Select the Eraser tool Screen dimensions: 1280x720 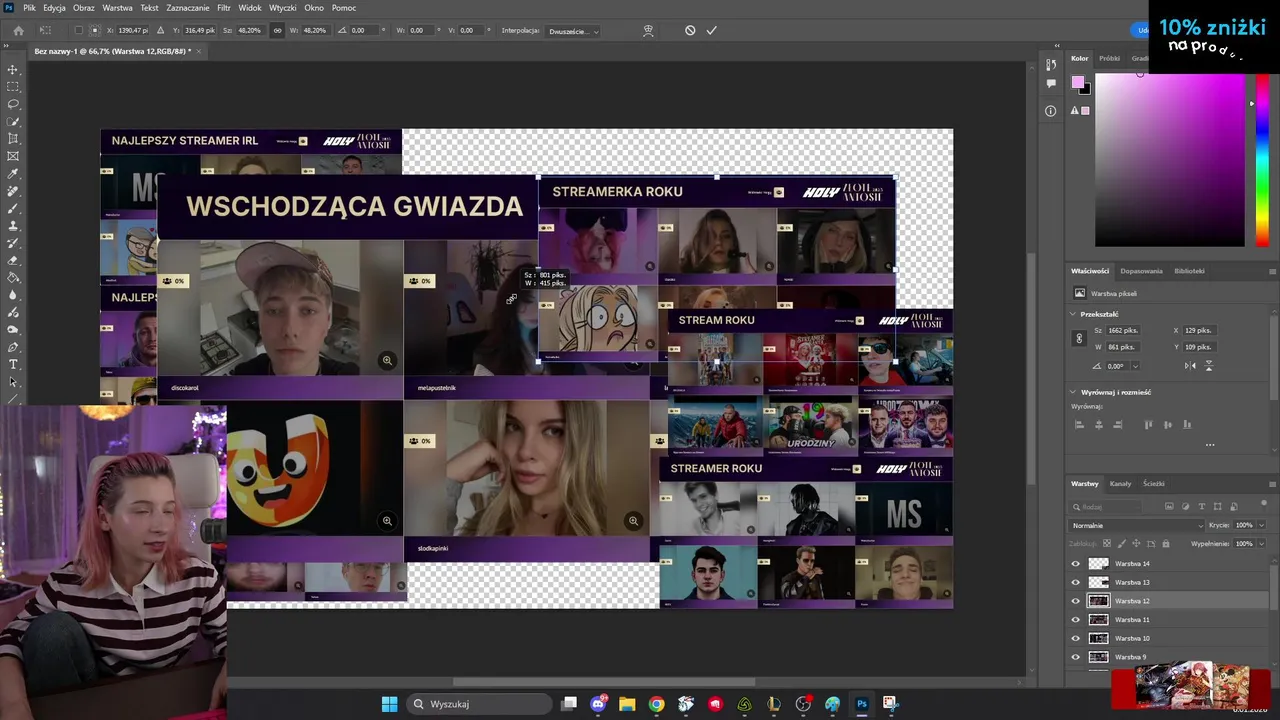(13, 260)
